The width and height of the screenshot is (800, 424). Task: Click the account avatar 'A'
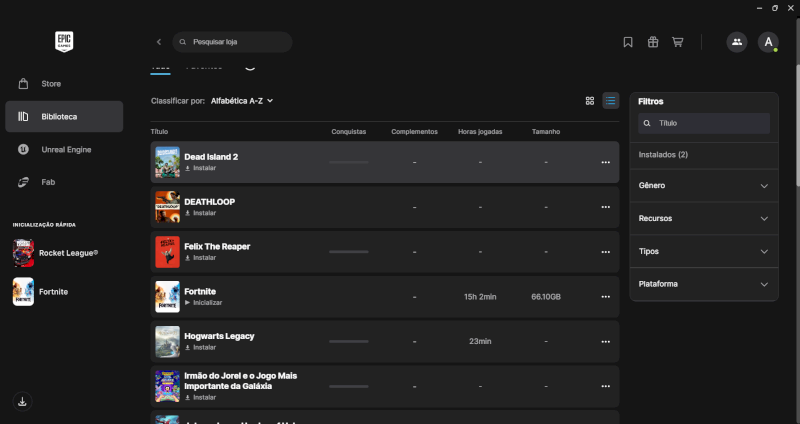[768, 42]
